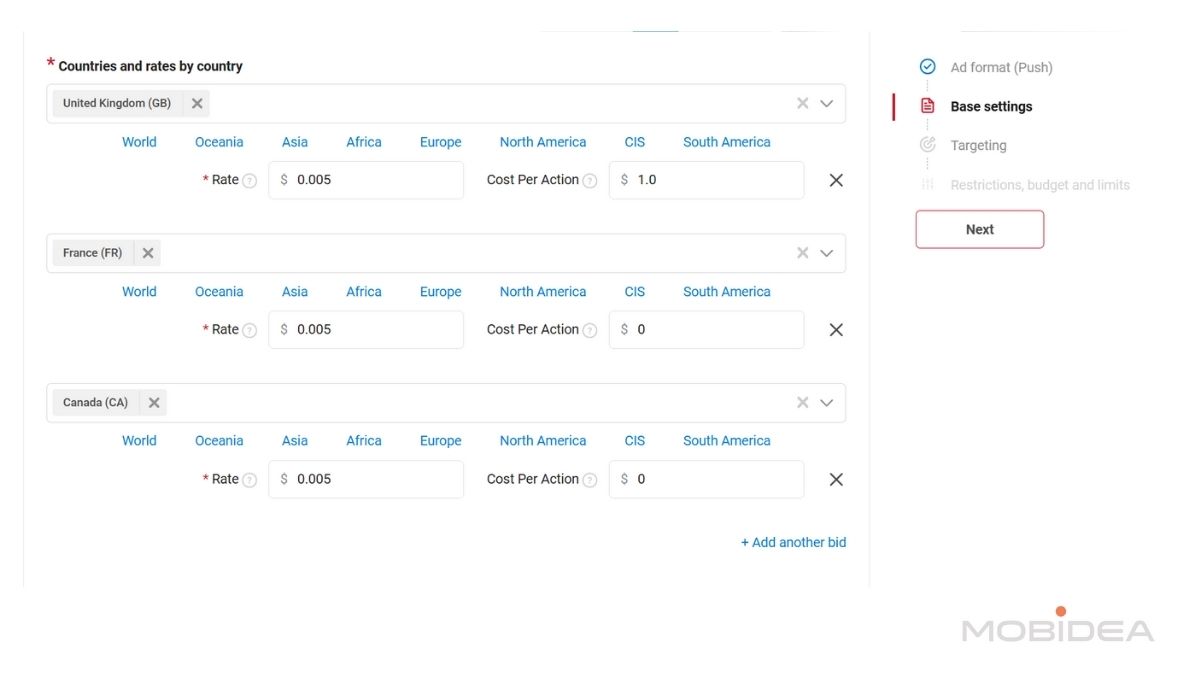Clear all countries in the United Kingdom selector

802,103
